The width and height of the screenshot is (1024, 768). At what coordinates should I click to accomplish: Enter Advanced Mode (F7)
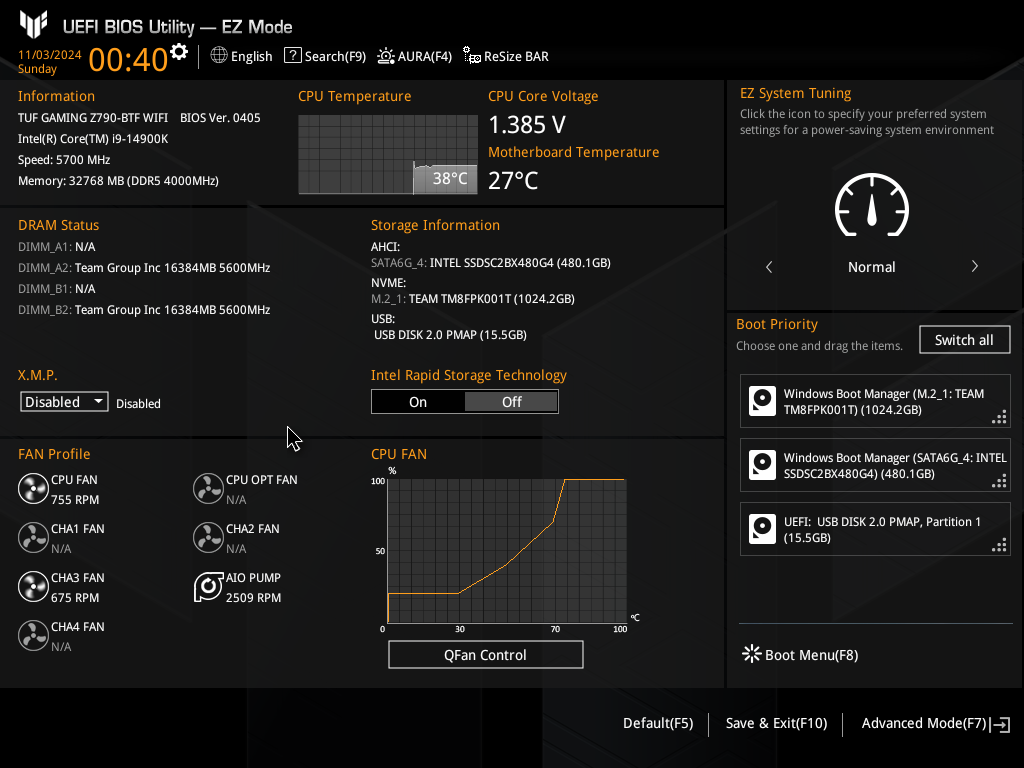tap(936, 724)
